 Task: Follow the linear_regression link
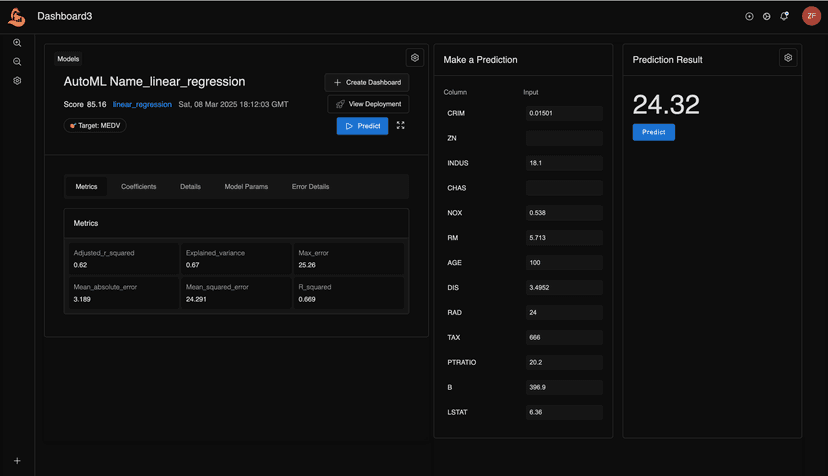[142, 104]
